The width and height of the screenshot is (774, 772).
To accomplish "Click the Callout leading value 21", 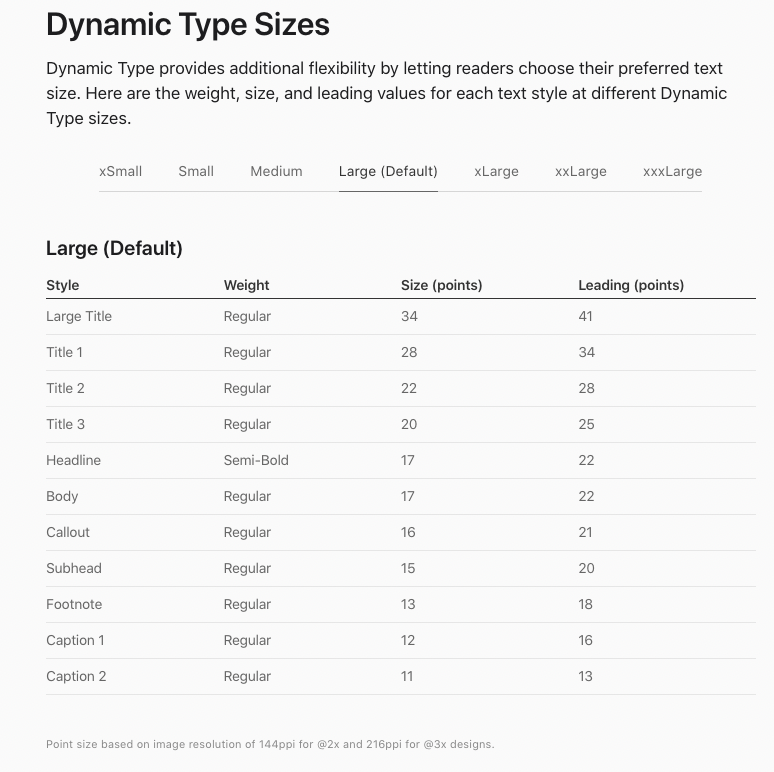I will point(585,533).
